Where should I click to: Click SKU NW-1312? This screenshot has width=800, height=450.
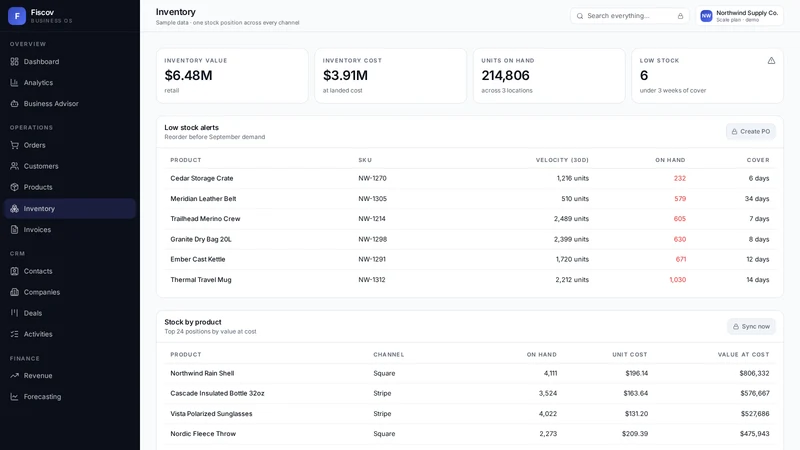(371, 280)
